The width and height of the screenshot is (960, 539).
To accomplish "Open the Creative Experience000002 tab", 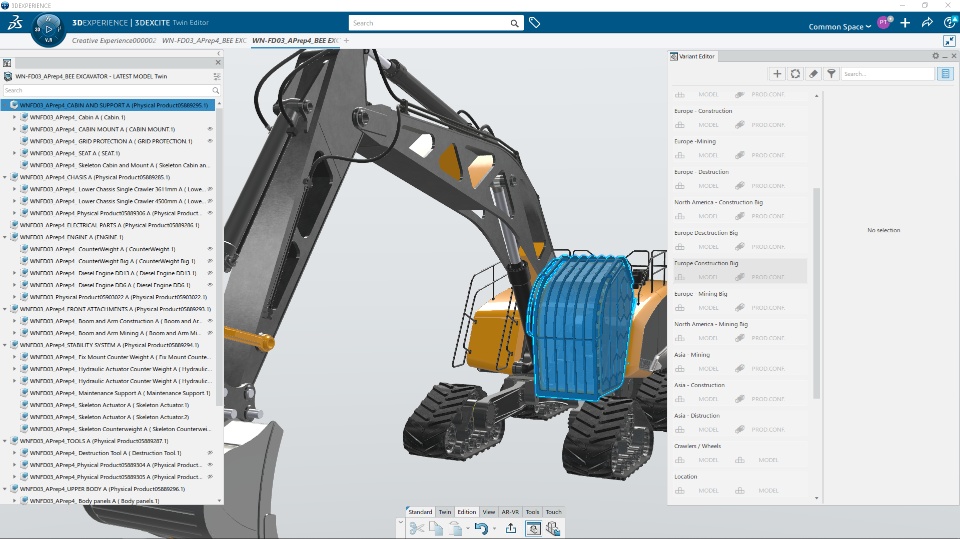I will (114, 40).
